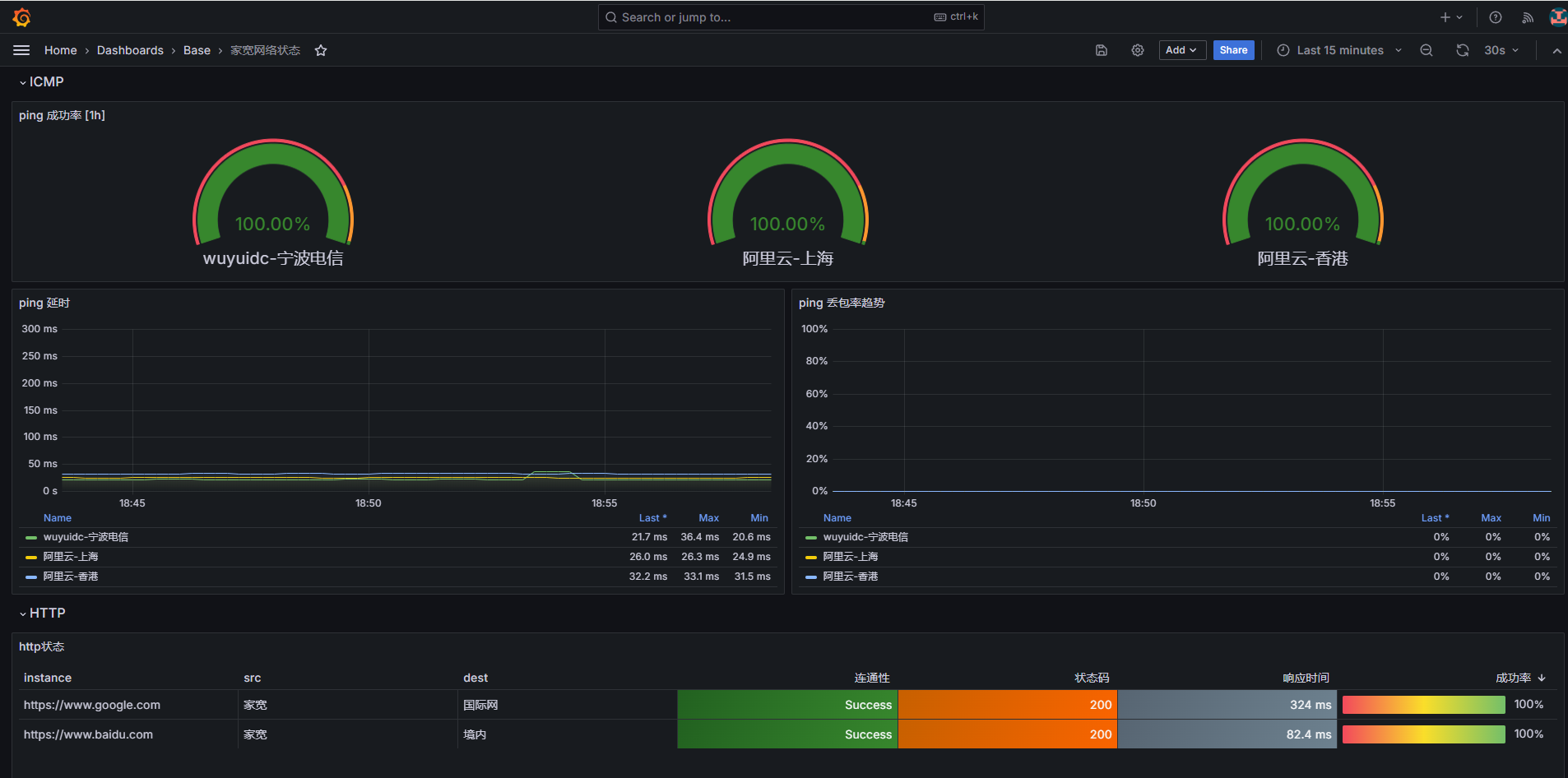The width and height of the screenshot is (1568, 778).
Task: Refresh the dashboard now
Action: click(x=1462, y=50)
